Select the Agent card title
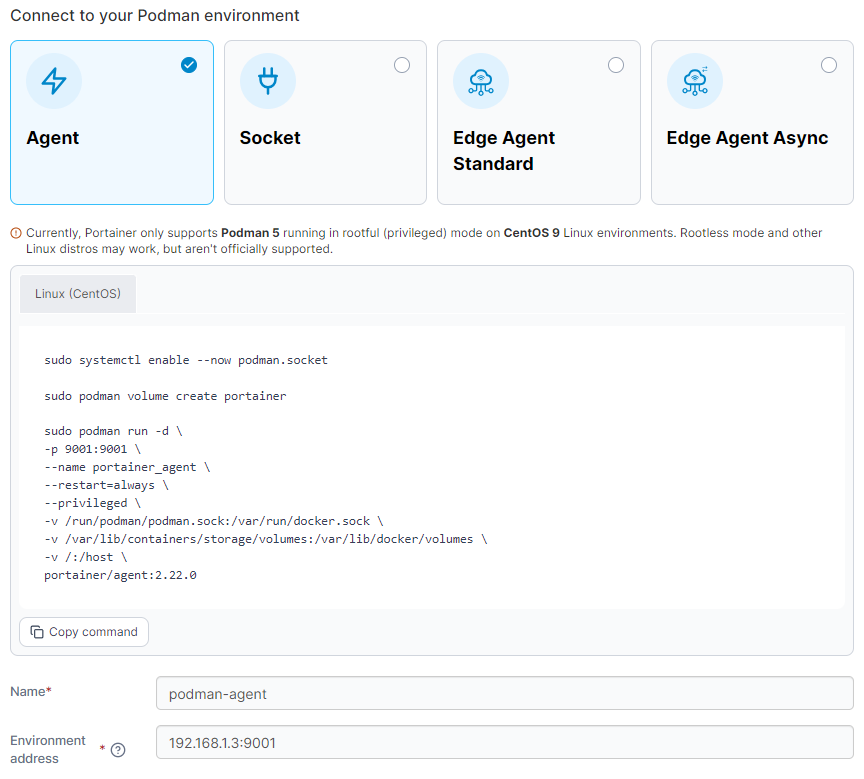Image resolution: width=864 pixels, height=779 pixels. coord(53,138)
